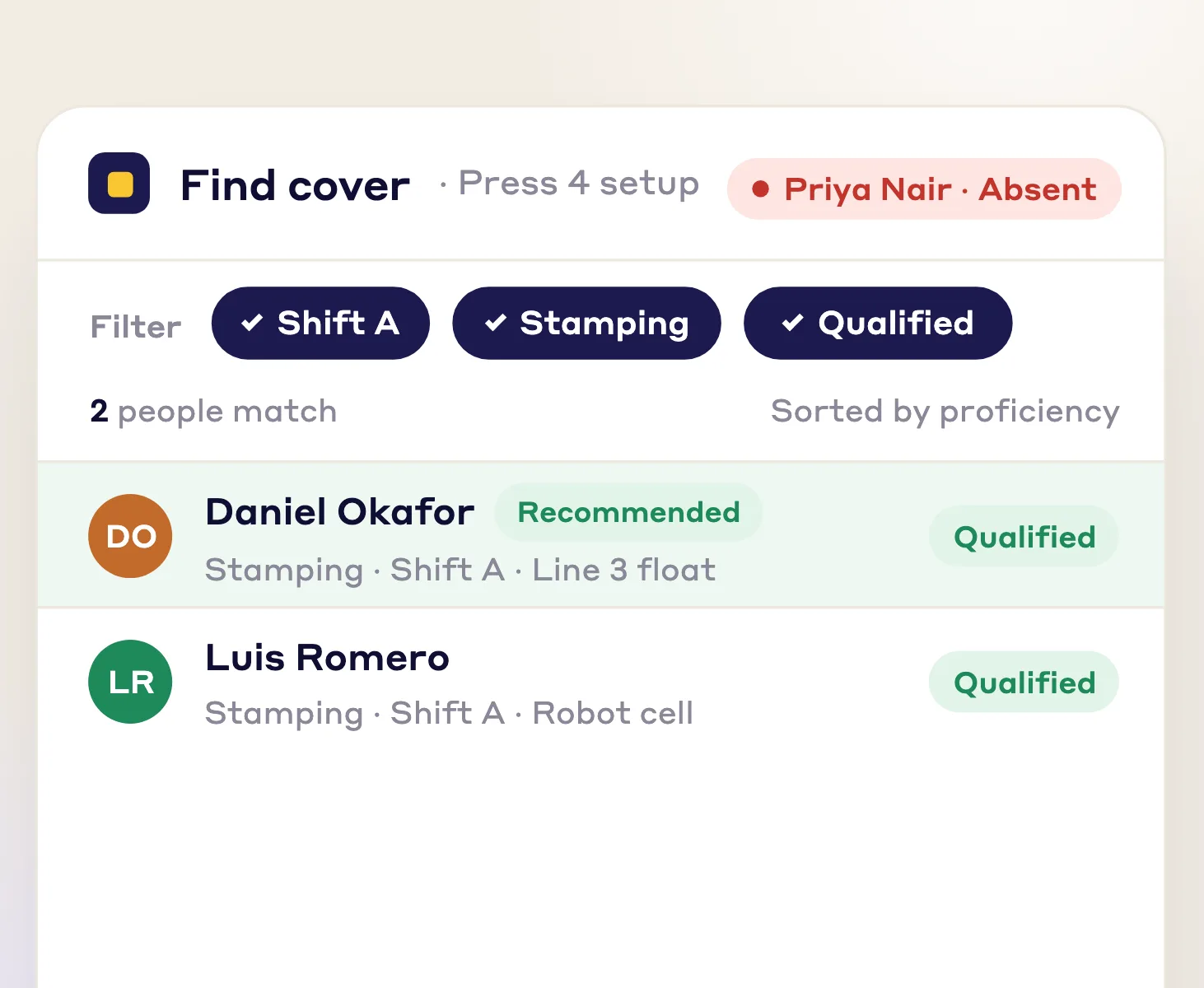The width and height of the screenshot is (1204, 988).
Task: Open Daniel Okafor's name
Action: click(x=339, y=511)
